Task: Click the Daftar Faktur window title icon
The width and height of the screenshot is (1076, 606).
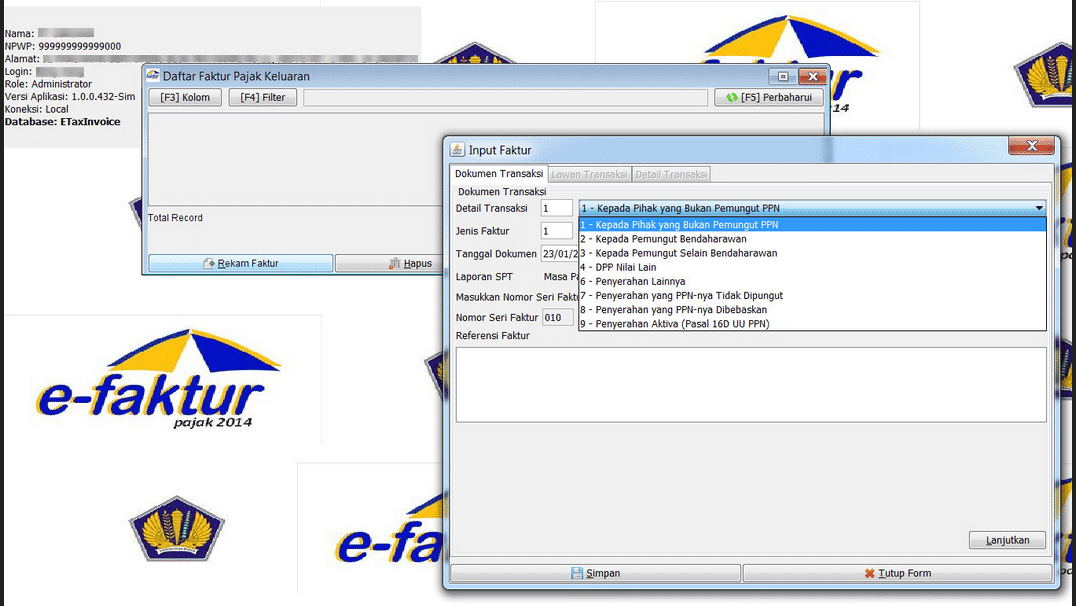Action: [x=152, y=75]
